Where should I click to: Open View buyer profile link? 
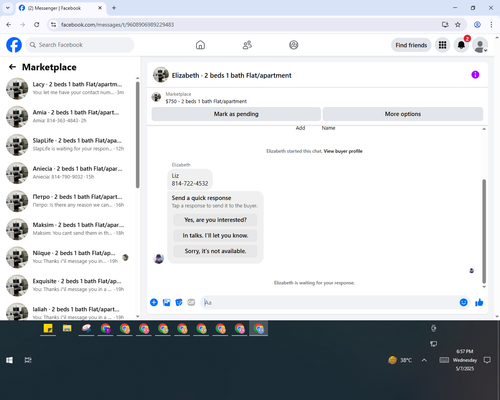click(x=343, y=151)
